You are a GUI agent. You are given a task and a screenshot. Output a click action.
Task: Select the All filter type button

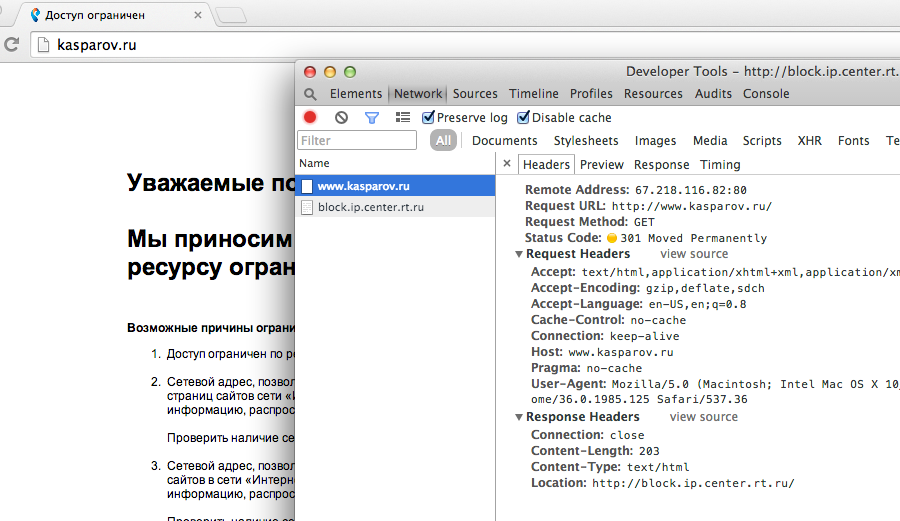coord(443,141)
